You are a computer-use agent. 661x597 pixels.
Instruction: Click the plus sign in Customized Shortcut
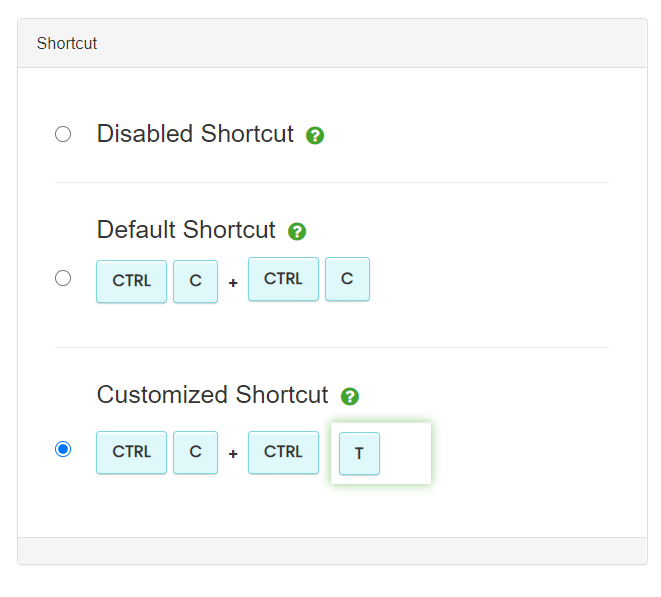(x=233, y=454)
